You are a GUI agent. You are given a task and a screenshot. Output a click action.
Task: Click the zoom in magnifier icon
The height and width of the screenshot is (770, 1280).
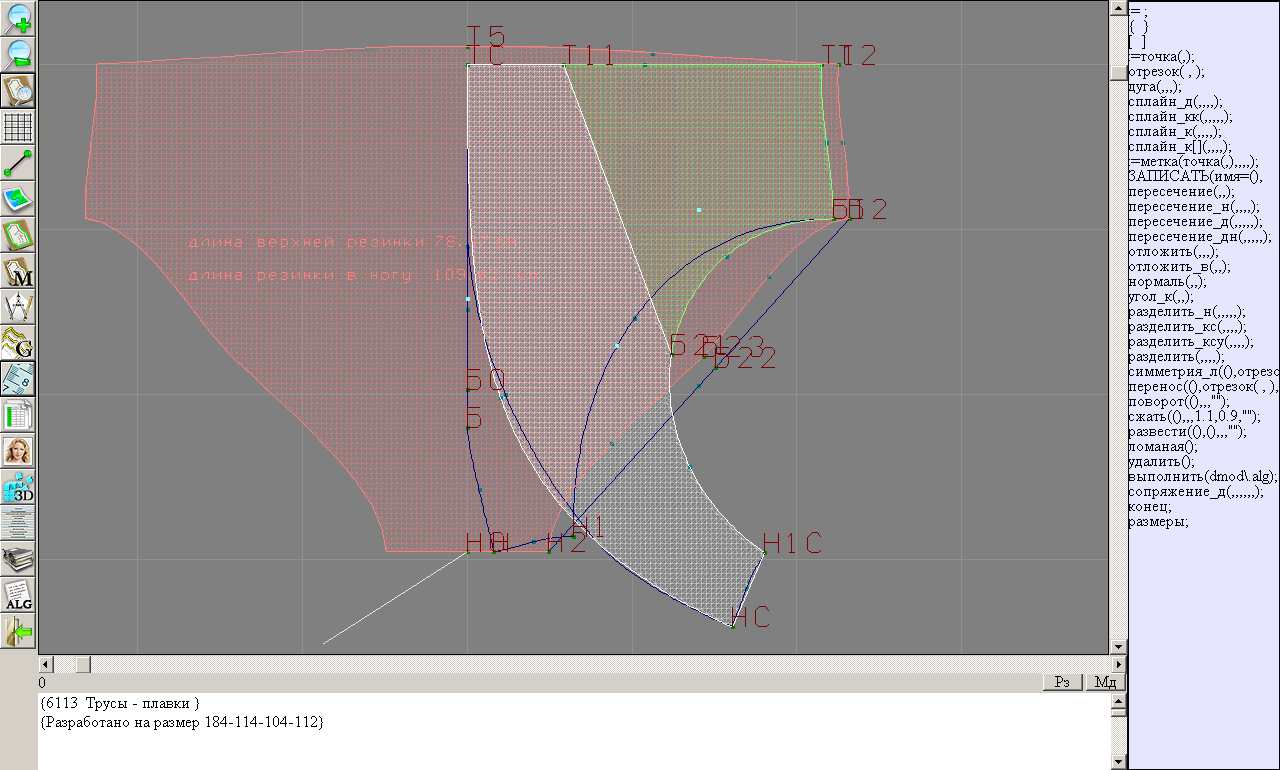[19, 18]
